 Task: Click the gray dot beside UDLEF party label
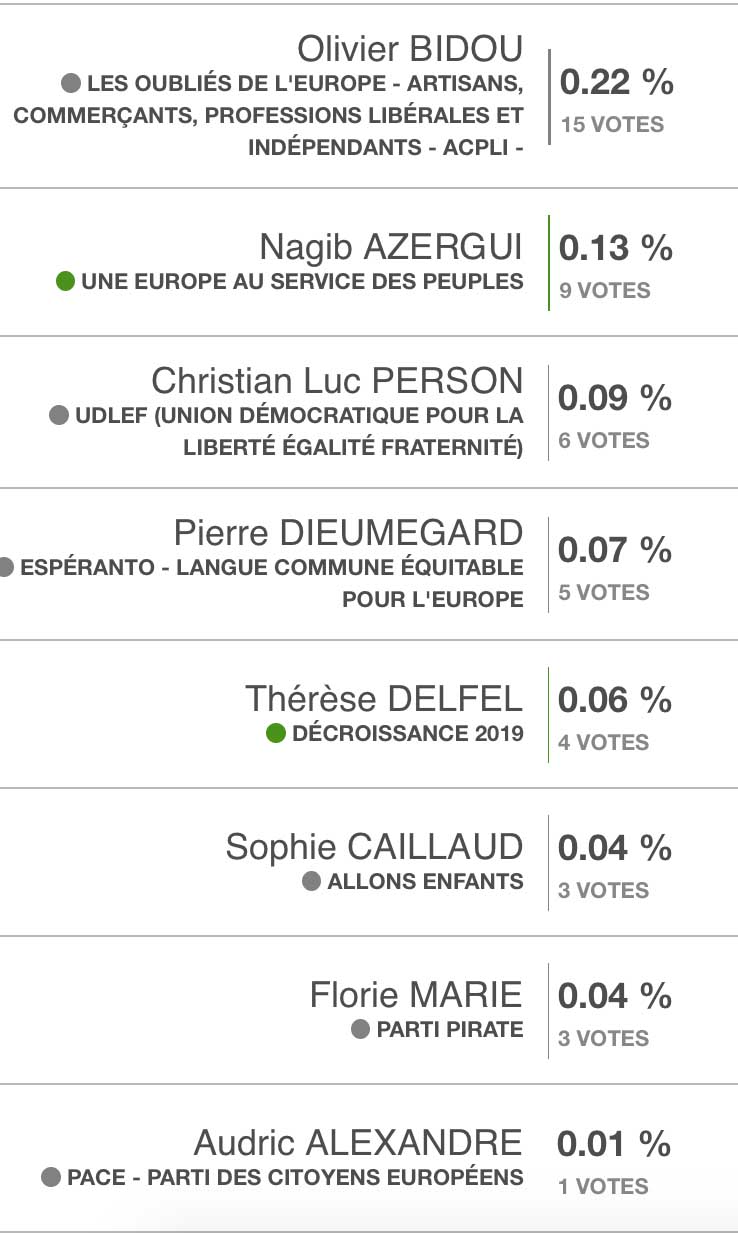(59, 415)
